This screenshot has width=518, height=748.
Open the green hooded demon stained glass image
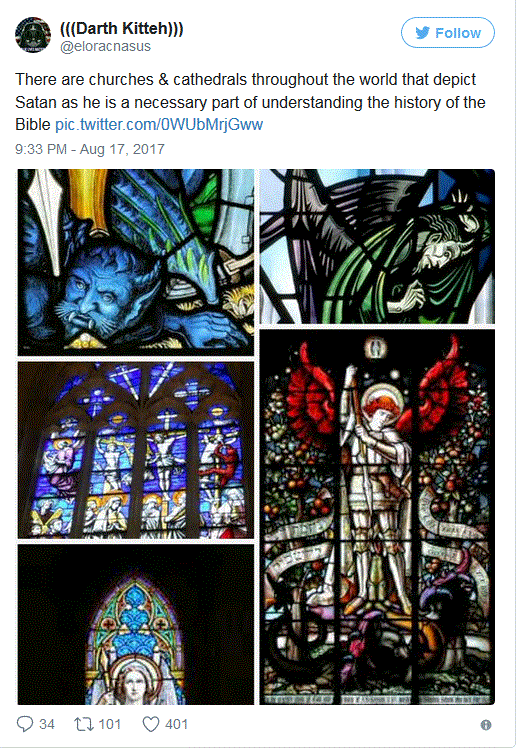(x=377, y=247)
